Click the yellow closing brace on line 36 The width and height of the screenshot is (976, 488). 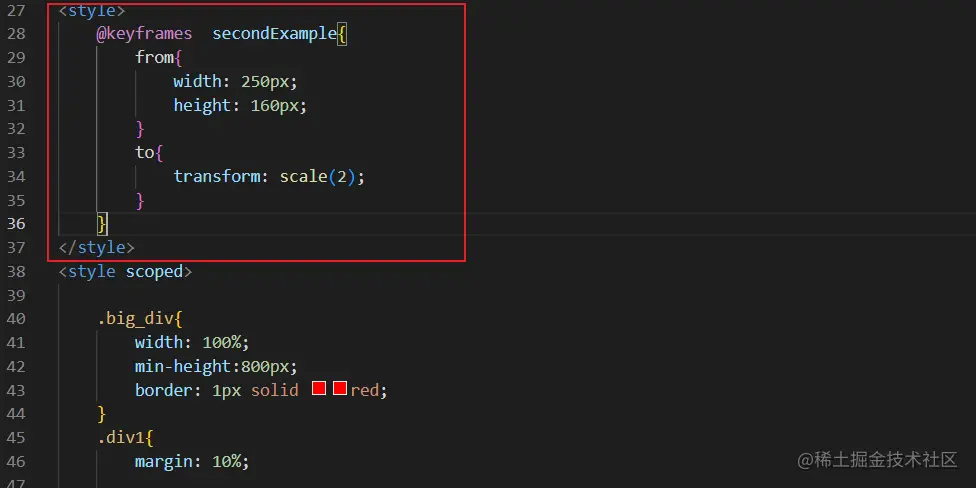pyautogui.click(x=103, y=223)
